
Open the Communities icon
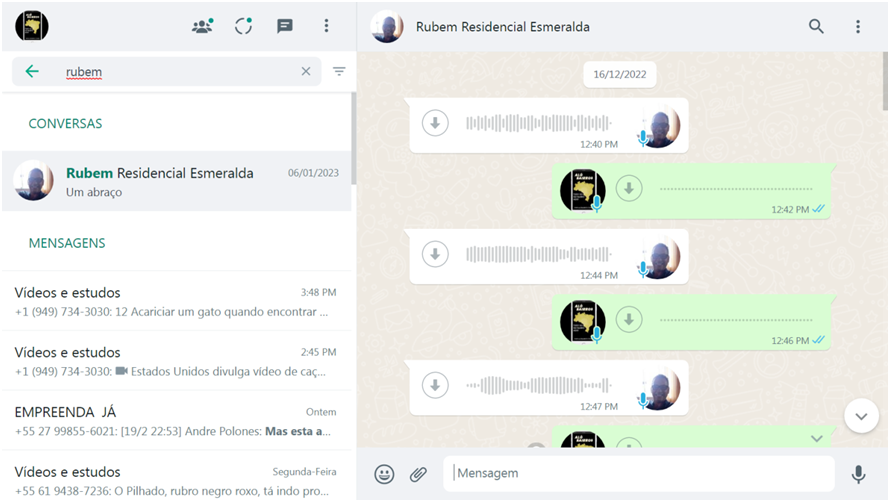202,26
